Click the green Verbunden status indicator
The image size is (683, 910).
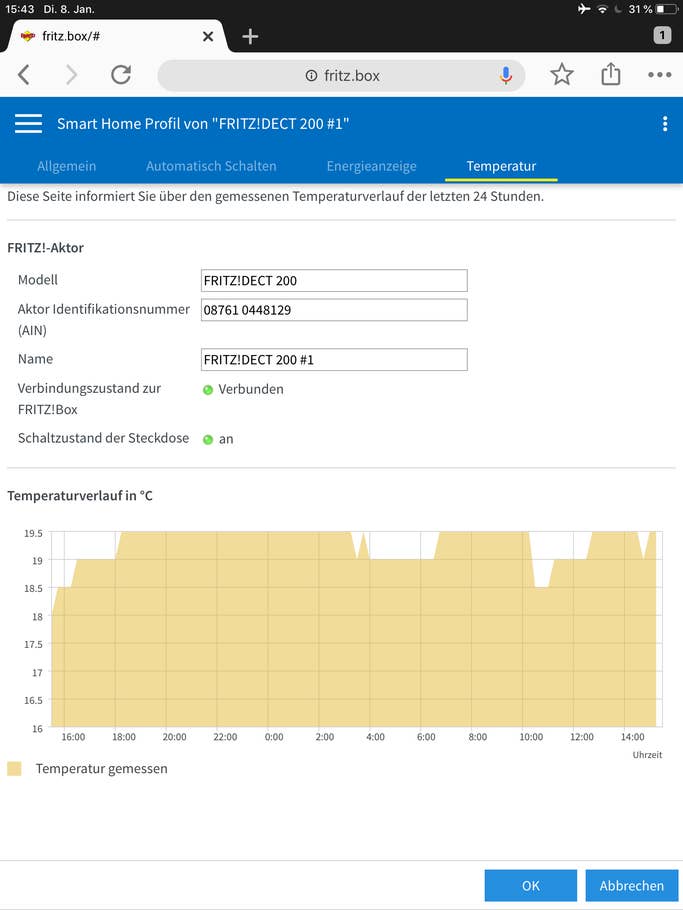click(x=208, y=389)
